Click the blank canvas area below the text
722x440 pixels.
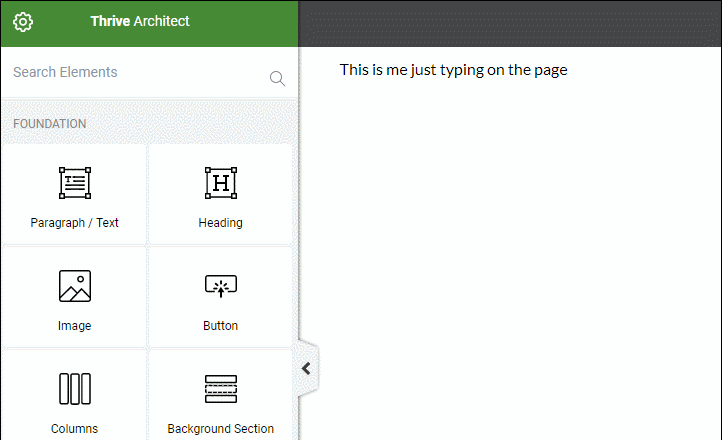tap(510, 250)
